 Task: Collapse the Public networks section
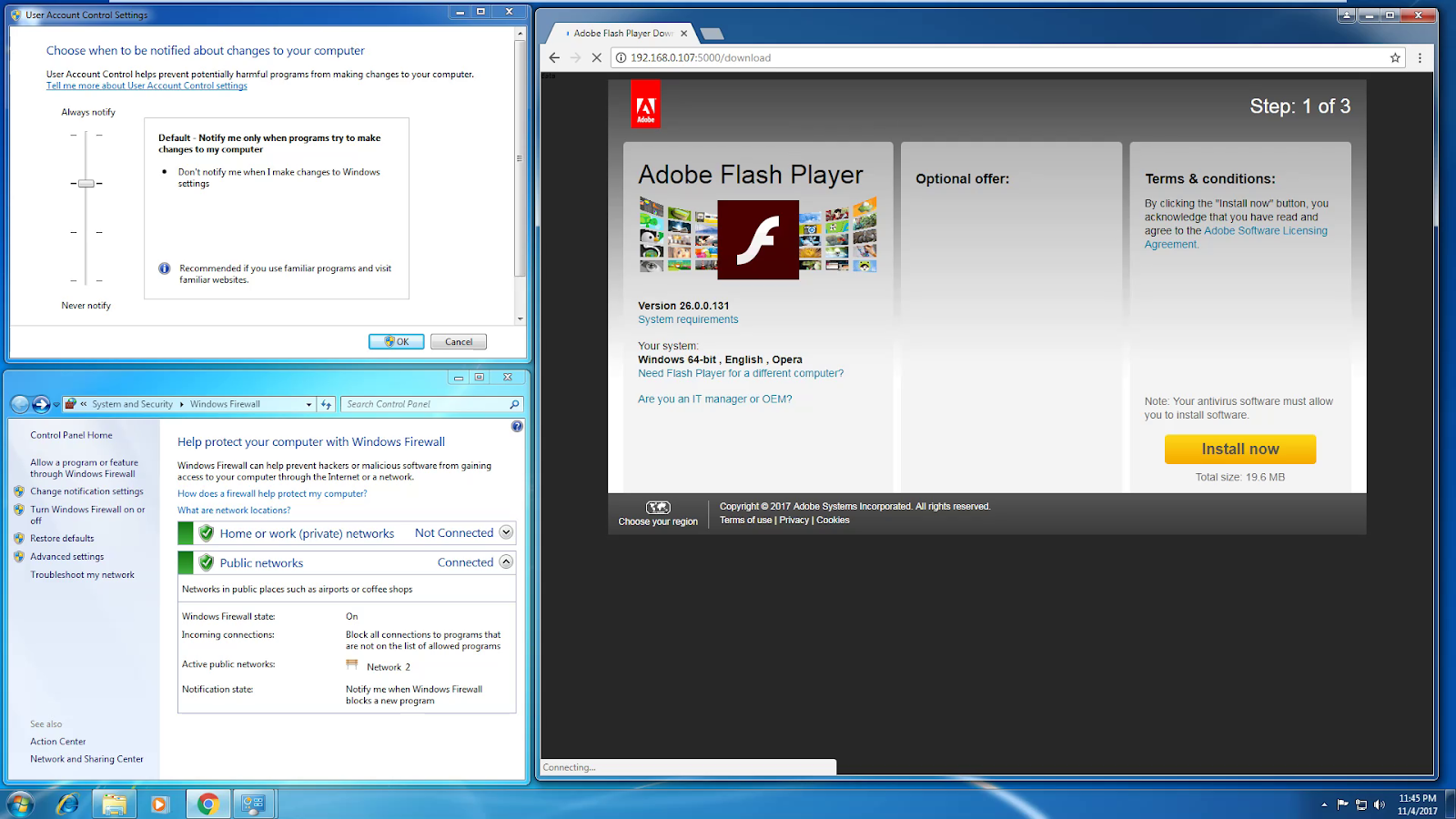[506, 562]
